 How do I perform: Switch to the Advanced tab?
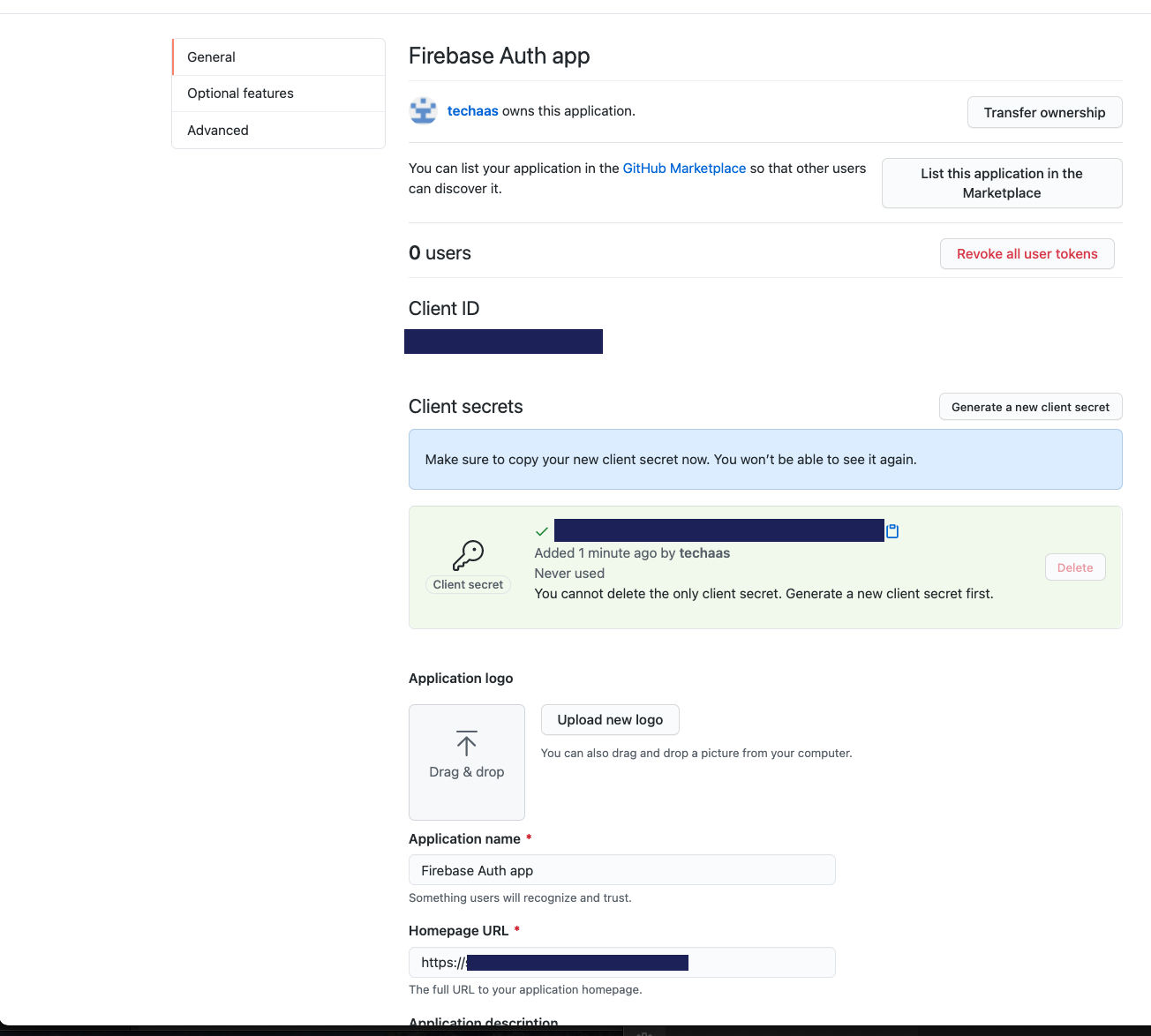(278, 131)
